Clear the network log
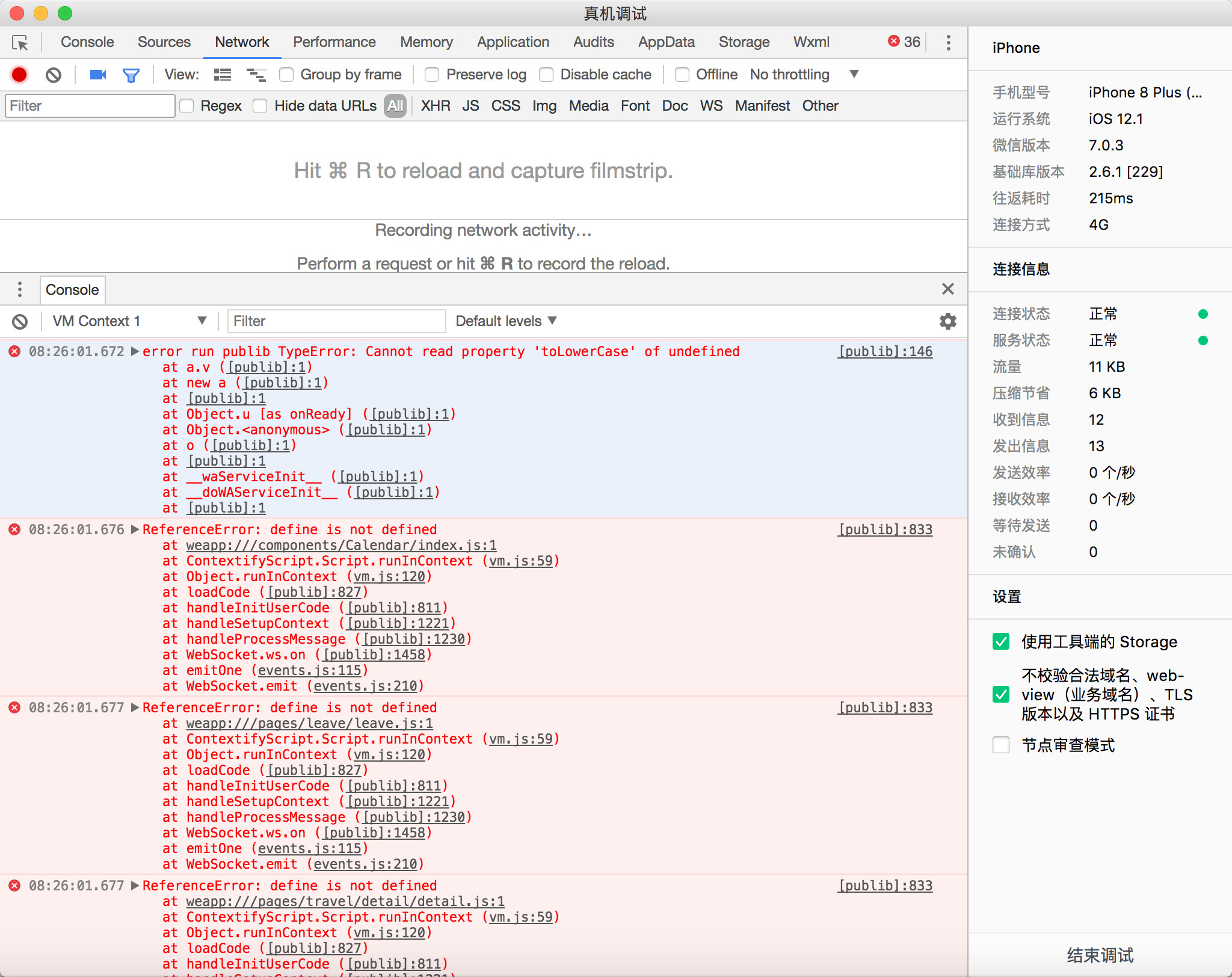This screenshot has width=1232, height=977. point(54,75)
